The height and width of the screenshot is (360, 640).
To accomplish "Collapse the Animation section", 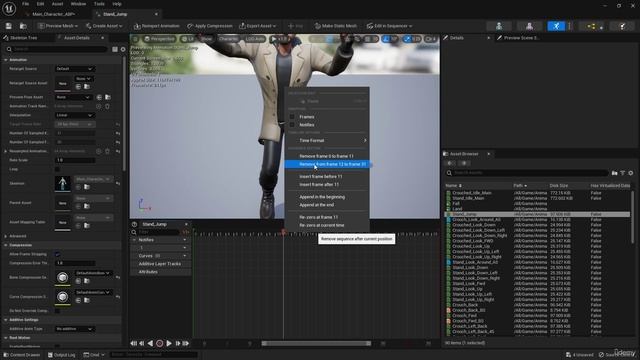I will [6, 60].
